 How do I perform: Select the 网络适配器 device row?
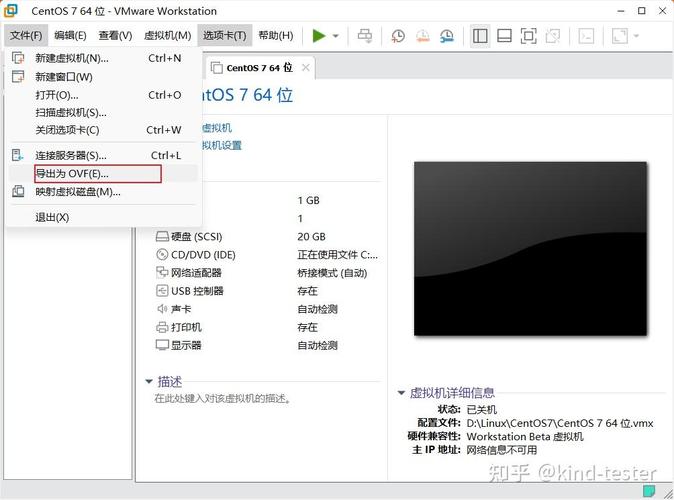267,273
